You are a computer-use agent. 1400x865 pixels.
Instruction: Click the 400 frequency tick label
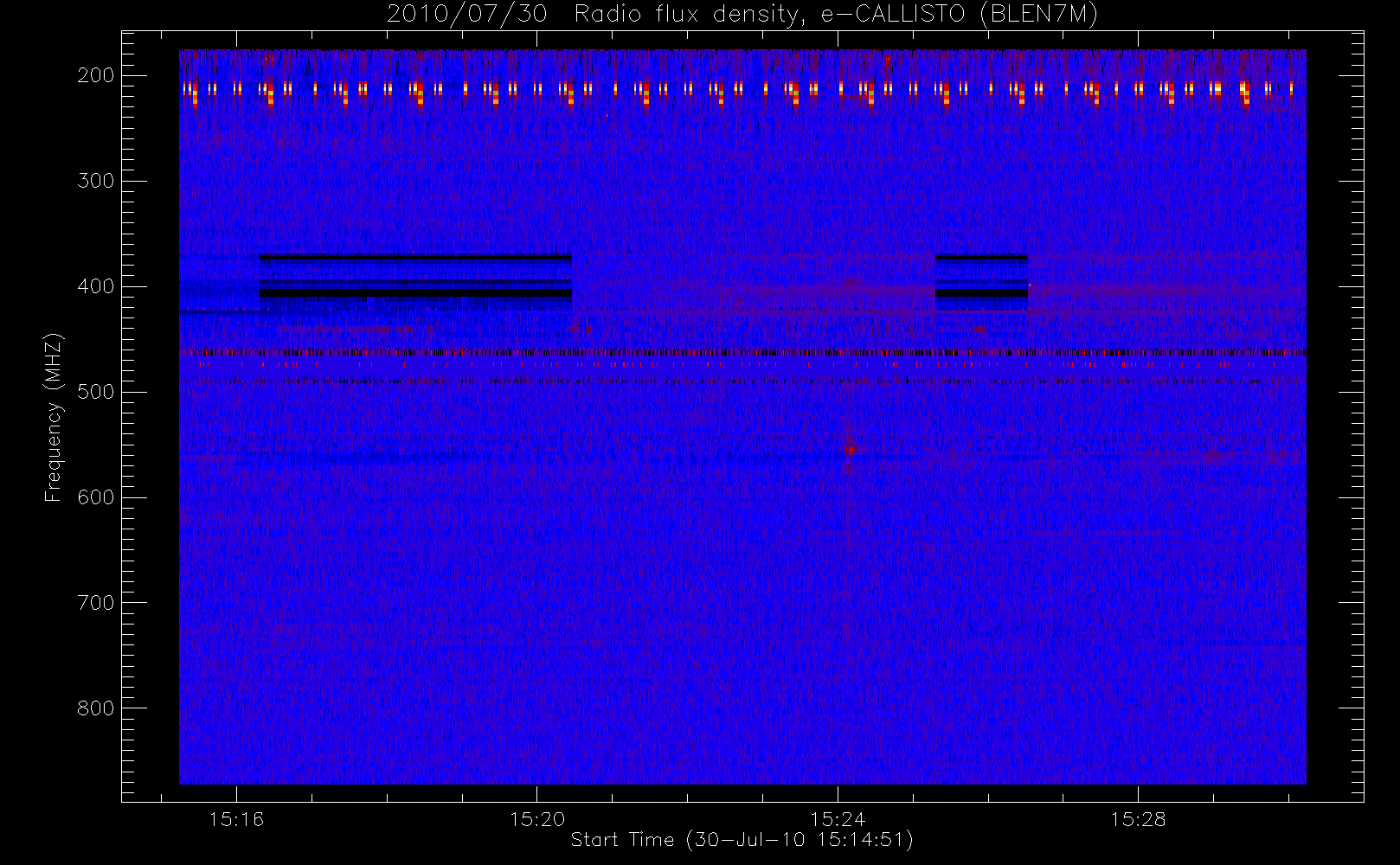click(96, 286)
